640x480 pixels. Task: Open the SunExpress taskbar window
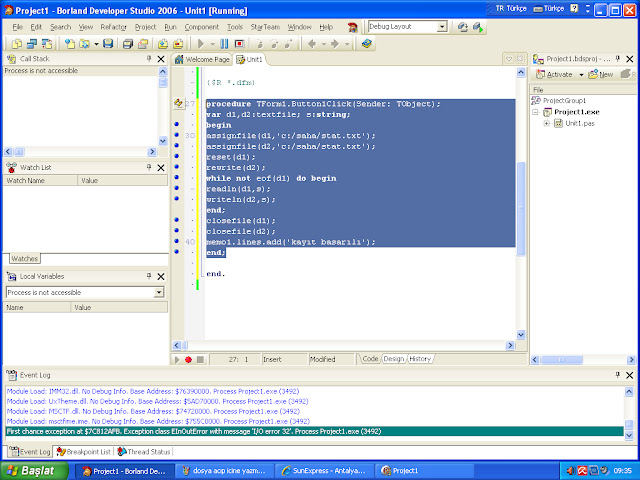click(x=324, y=471)
